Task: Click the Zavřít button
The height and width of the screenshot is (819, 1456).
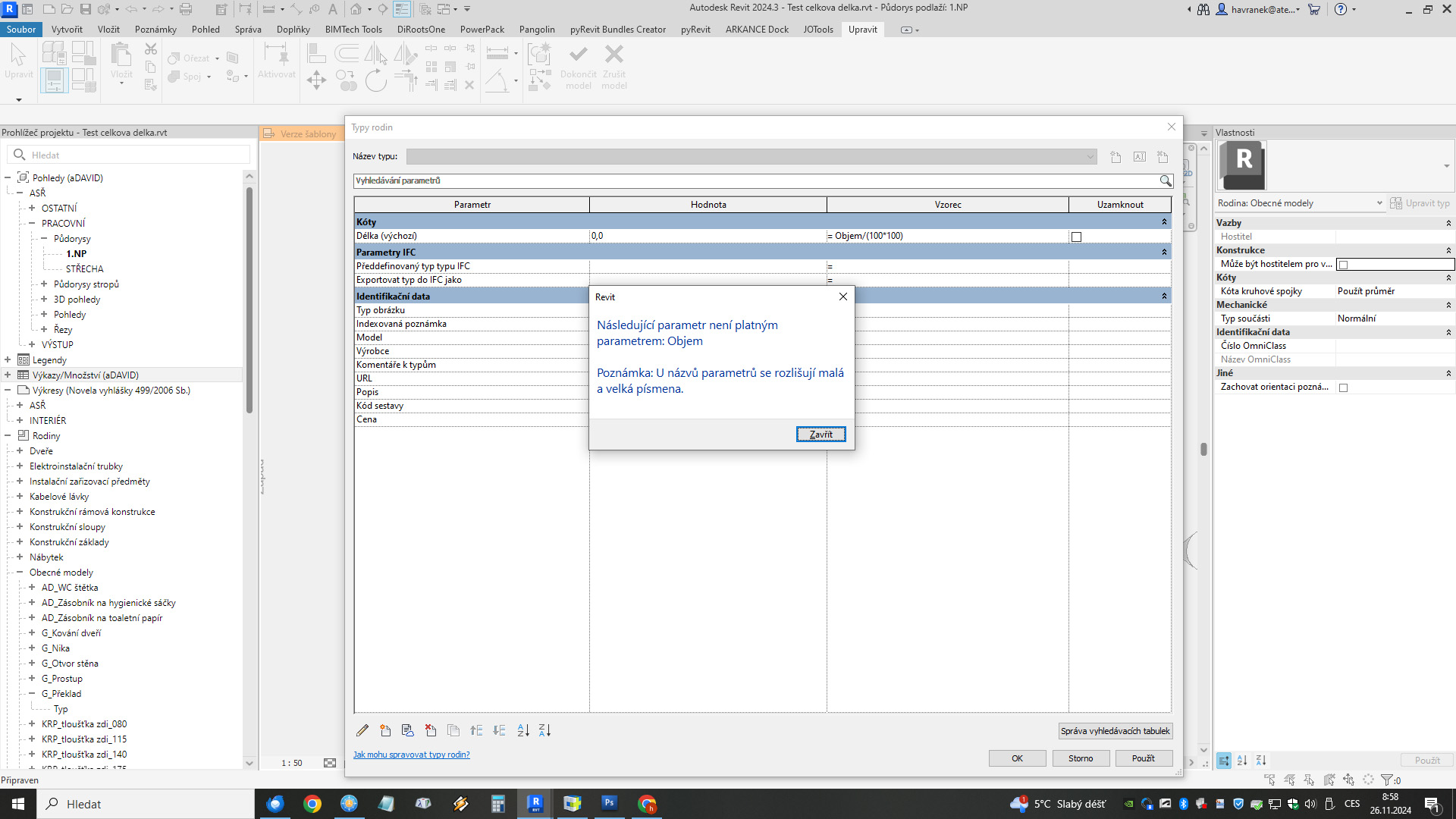Action: 821,435
